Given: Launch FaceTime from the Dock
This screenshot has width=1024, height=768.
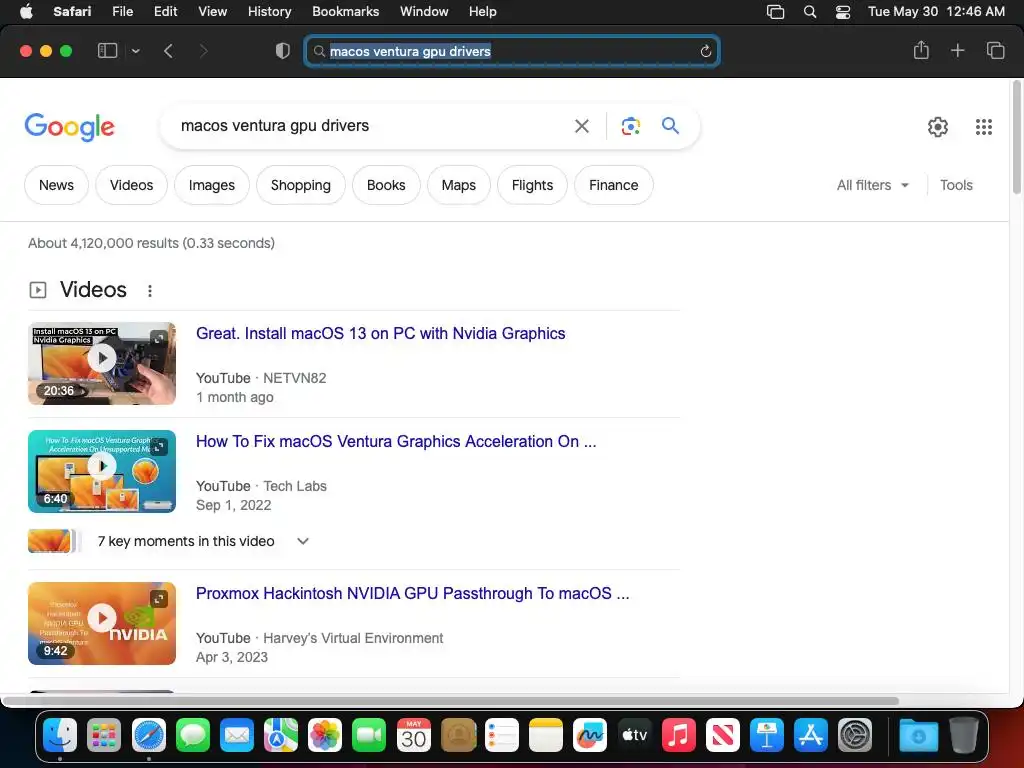Looking at the screenshot, I should [x=369, y=735].
